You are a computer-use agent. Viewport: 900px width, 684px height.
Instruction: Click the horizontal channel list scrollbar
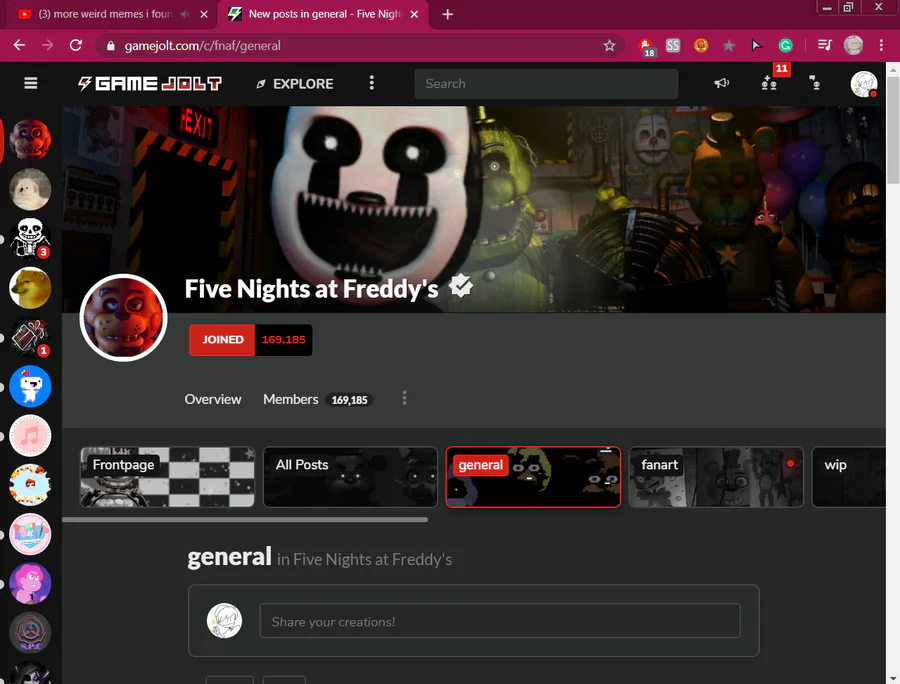[x=245, y=520]
